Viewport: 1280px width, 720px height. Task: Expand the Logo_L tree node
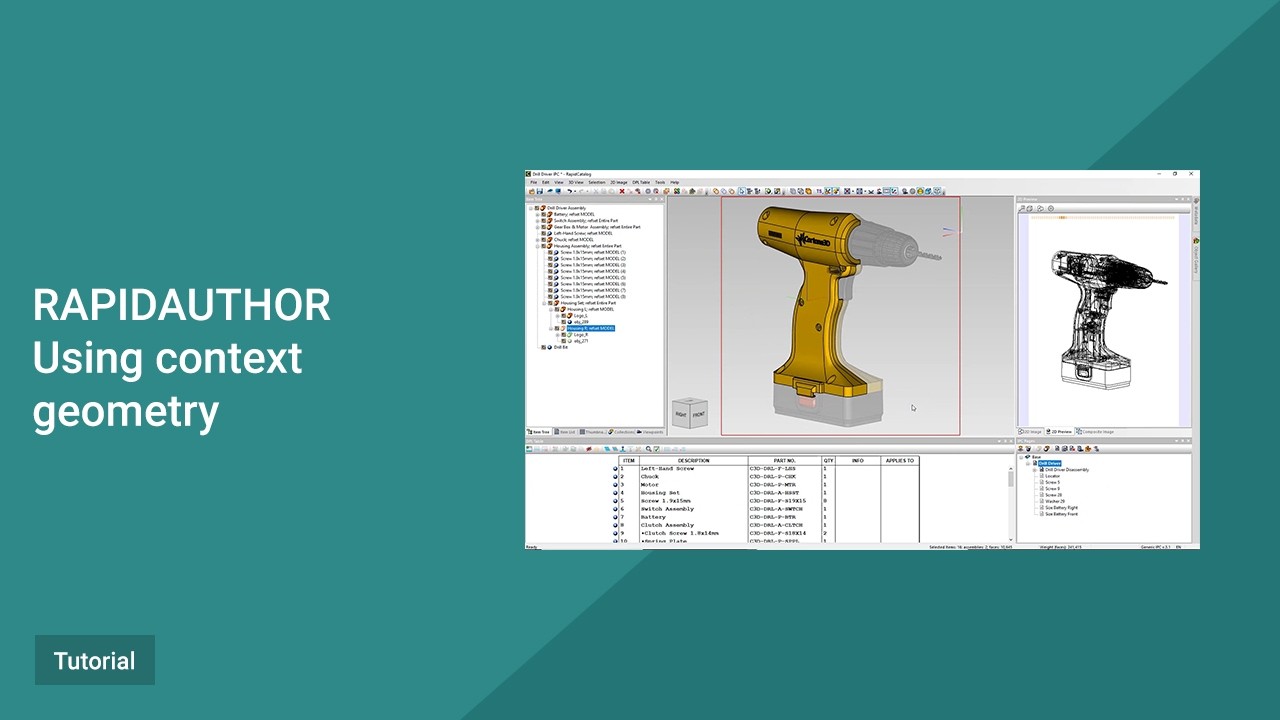(x=557, y=316)
